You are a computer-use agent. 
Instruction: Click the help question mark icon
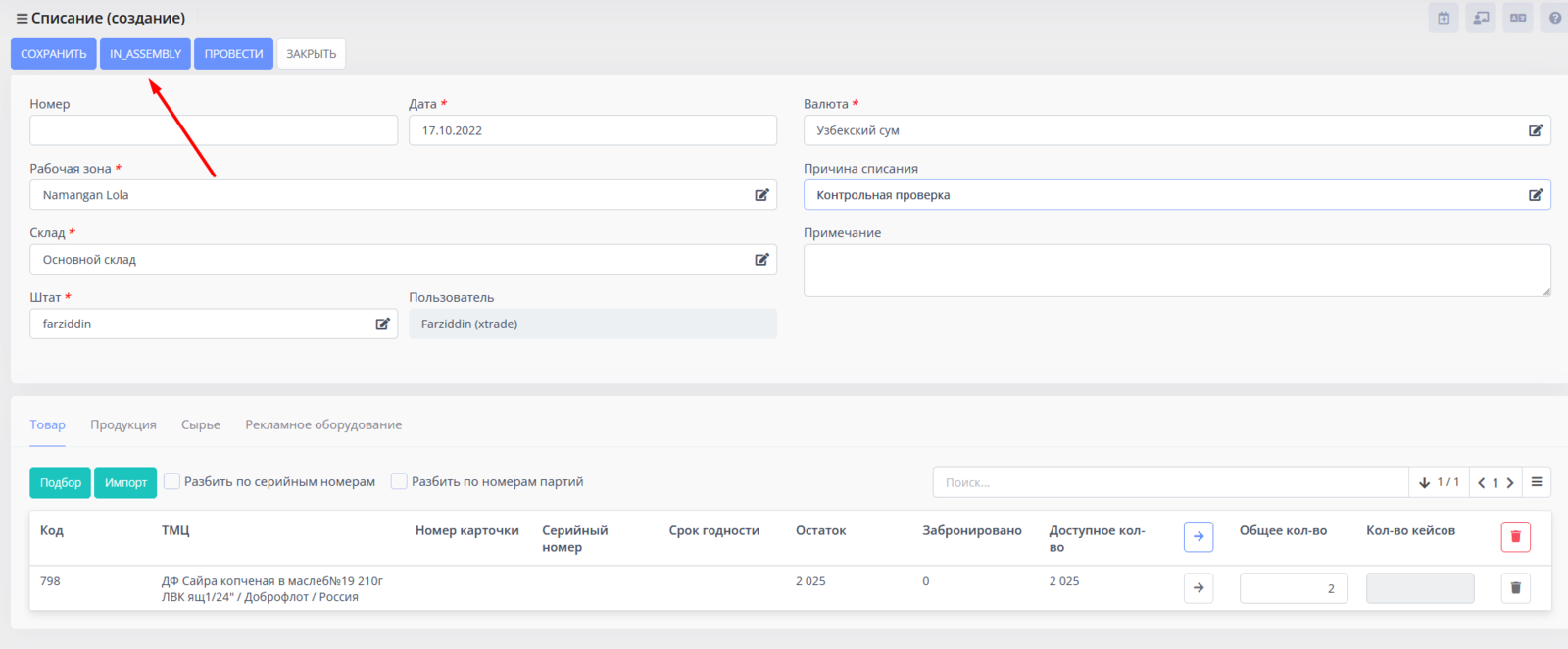tap(1554, 18)
